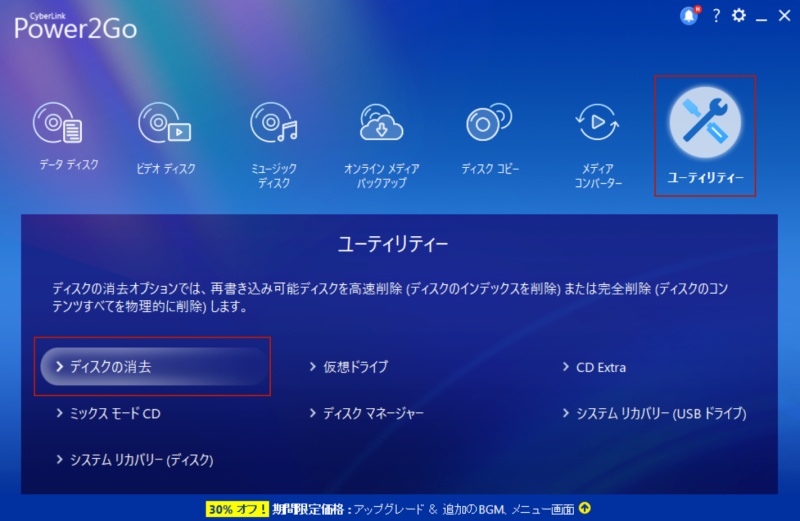This screenshot has height=521, width=800.
Task: Open the データ ディスク (Data Disc) icon
Action: tap(58, 123)
